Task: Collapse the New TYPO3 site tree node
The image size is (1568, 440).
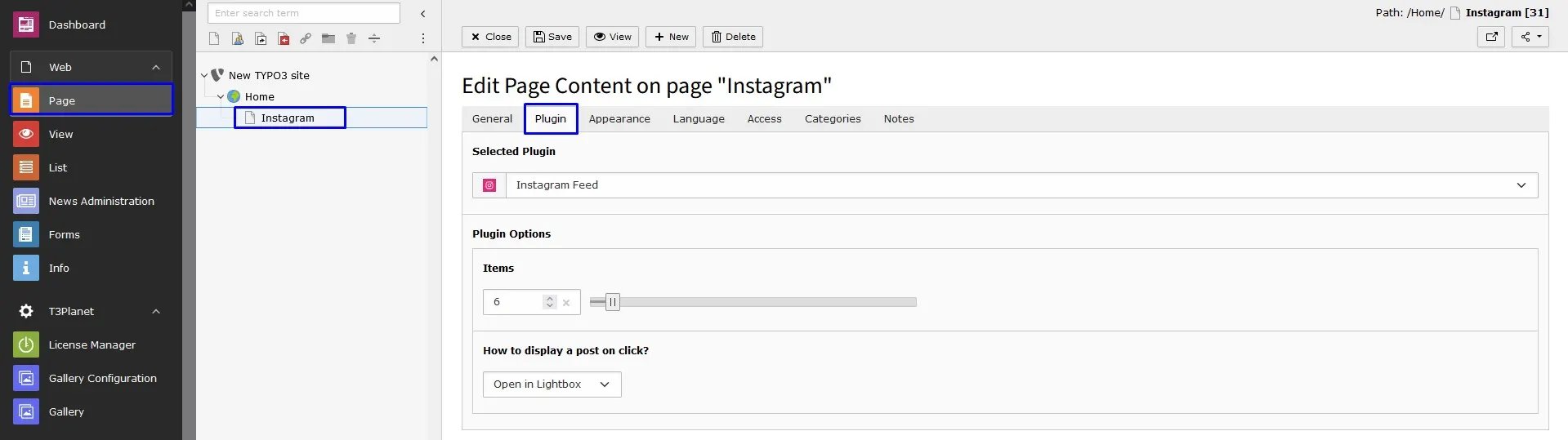Action: [x=203, y=75]
